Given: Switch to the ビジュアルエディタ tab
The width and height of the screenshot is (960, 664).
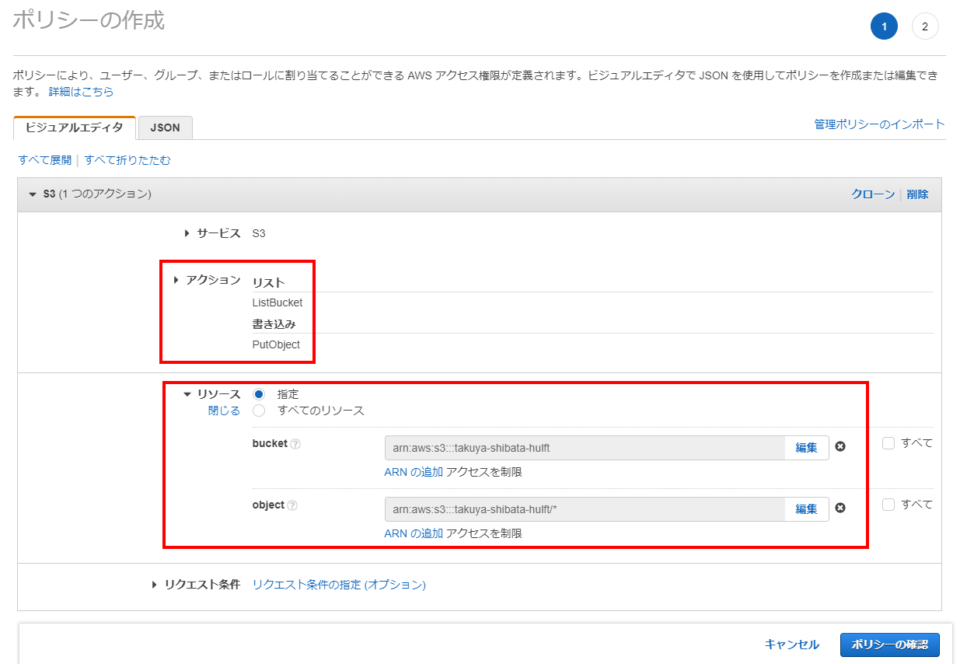Looking at the screenshot, I should pos(74,128).
